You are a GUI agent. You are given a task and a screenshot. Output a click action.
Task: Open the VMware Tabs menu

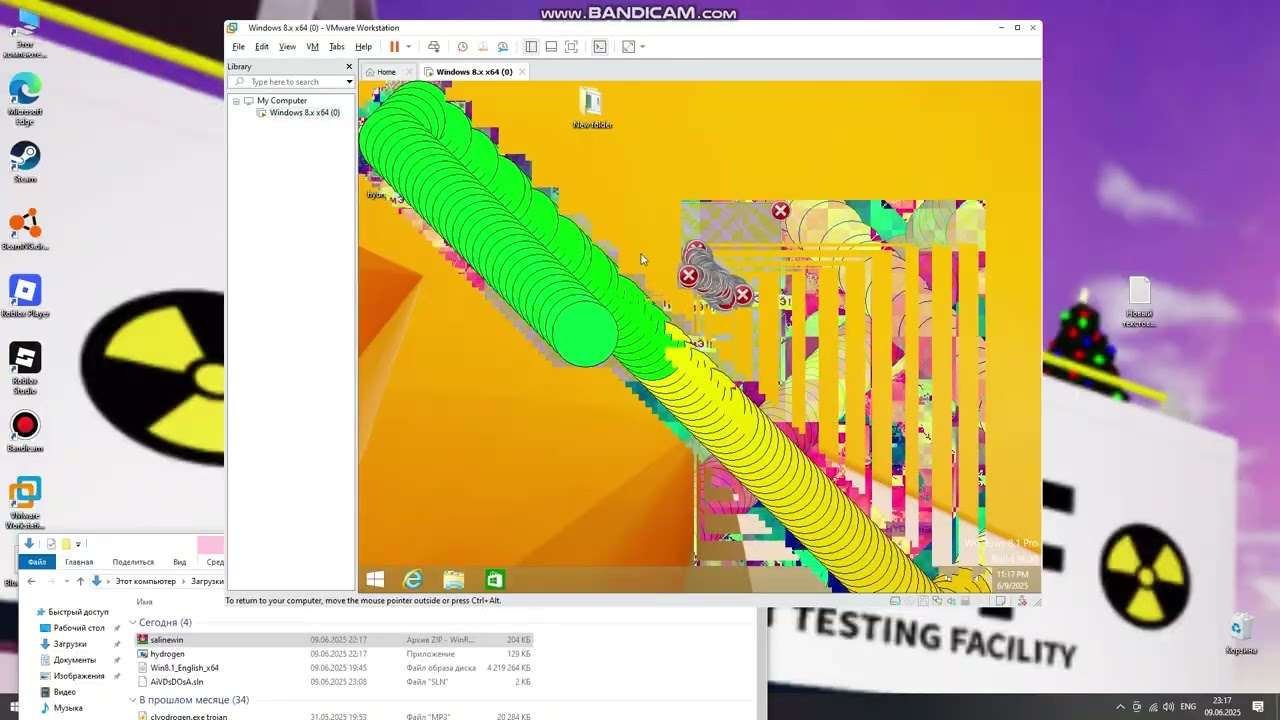(x=337, y=47)
